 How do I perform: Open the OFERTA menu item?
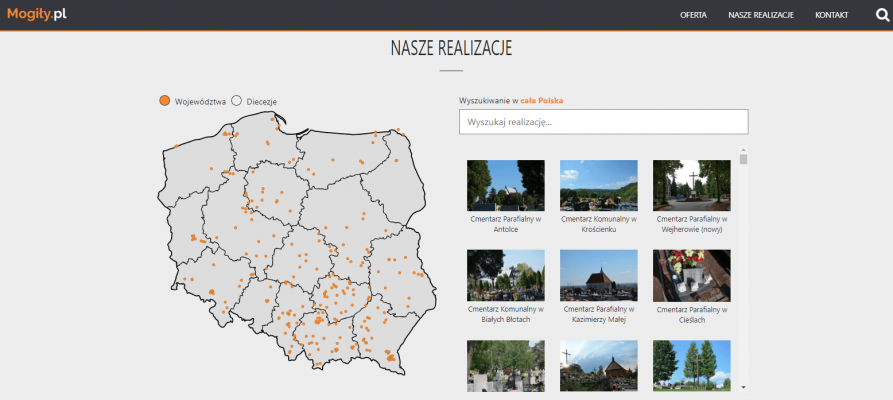pyautogui.click(x=693, y=15)
